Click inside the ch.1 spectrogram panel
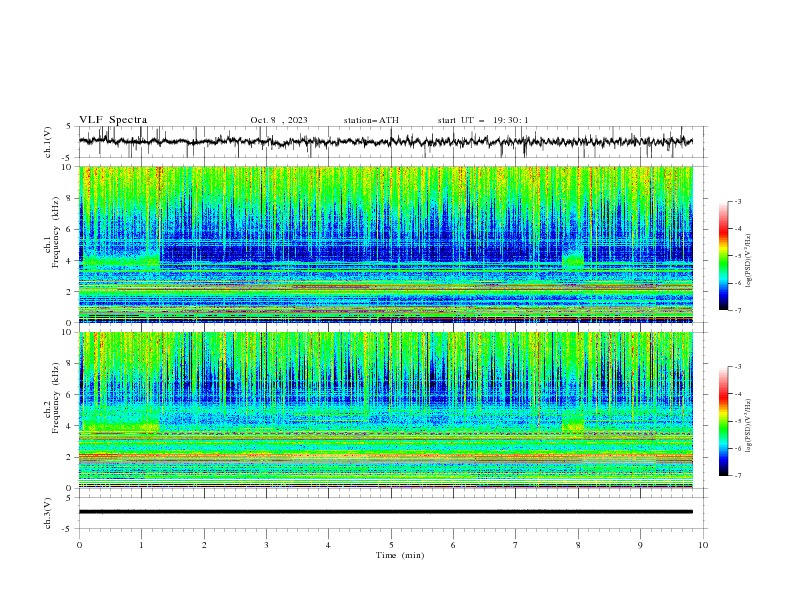The width and height of the screenshot is (792, 612). (x=386, y=244)
